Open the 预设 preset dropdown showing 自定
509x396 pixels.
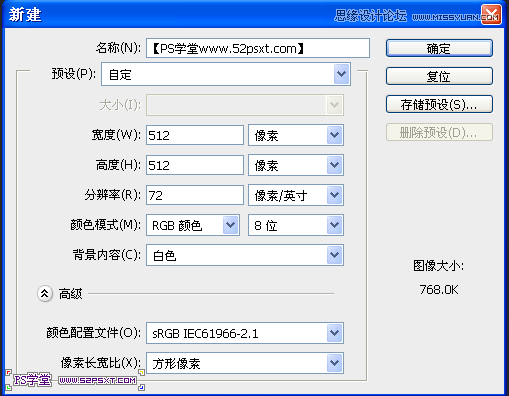pos(226,74)
